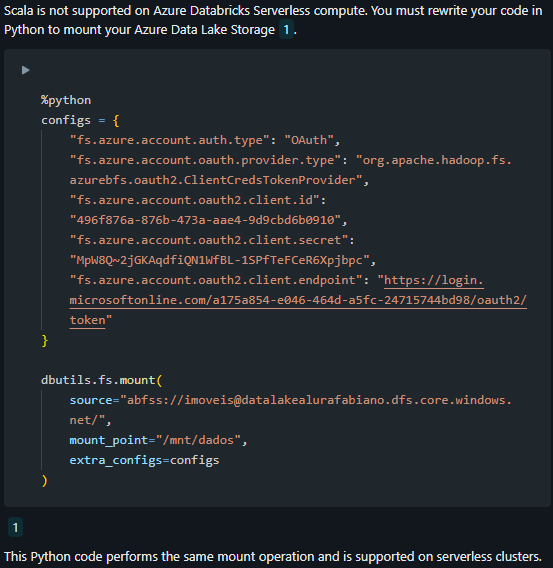Click the "fs.azure.account.oauth.provider.type" key
This screenshot has height=568, width=553.
pos(205,160)
